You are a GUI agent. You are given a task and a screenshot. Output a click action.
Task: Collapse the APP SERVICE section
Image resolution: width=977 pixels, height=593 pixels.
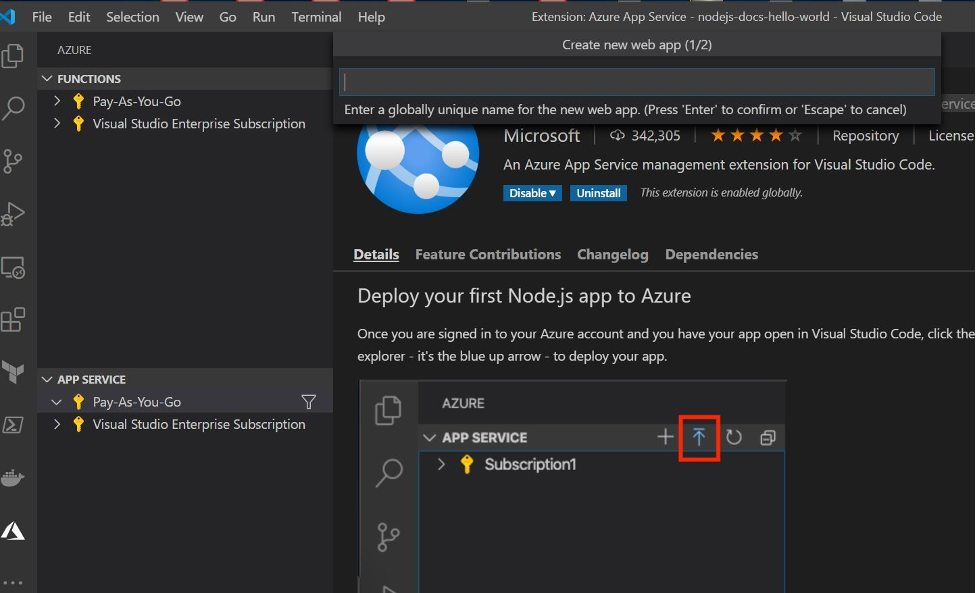click(x=47, y=379)
